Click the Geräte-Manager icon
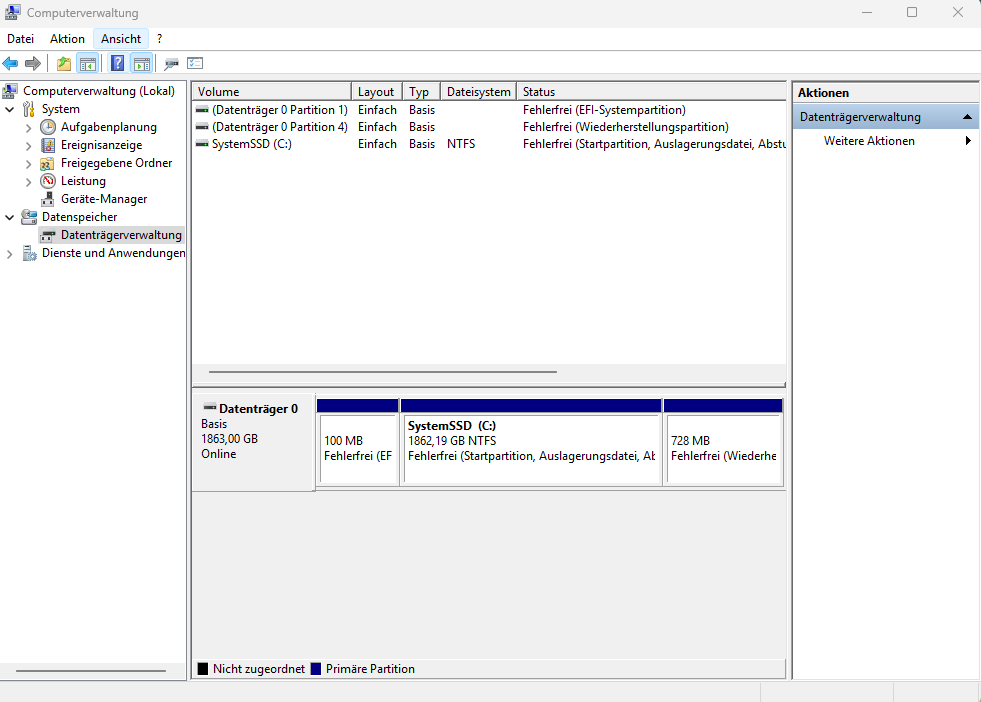981x702 pixels. (x=48, y=200)
